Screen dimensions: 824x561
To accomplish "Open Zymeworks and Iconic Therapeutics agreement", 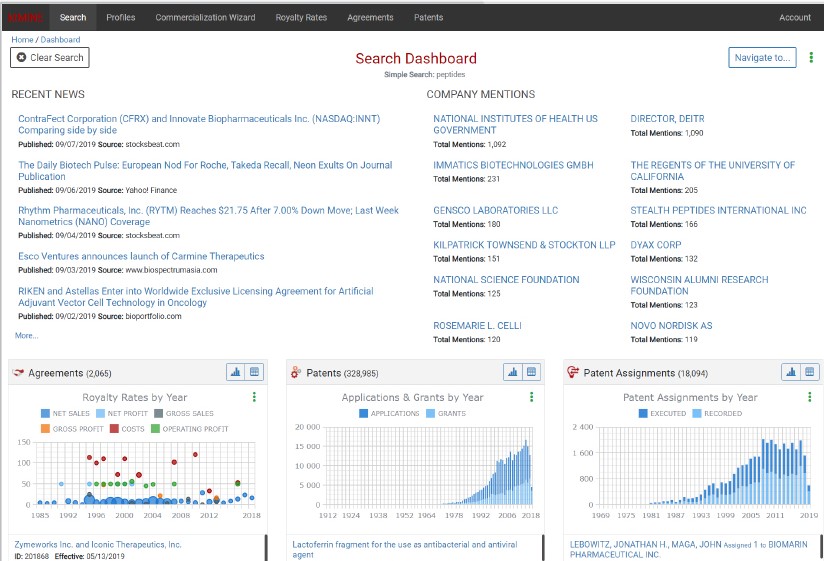I will click(98, 545).
